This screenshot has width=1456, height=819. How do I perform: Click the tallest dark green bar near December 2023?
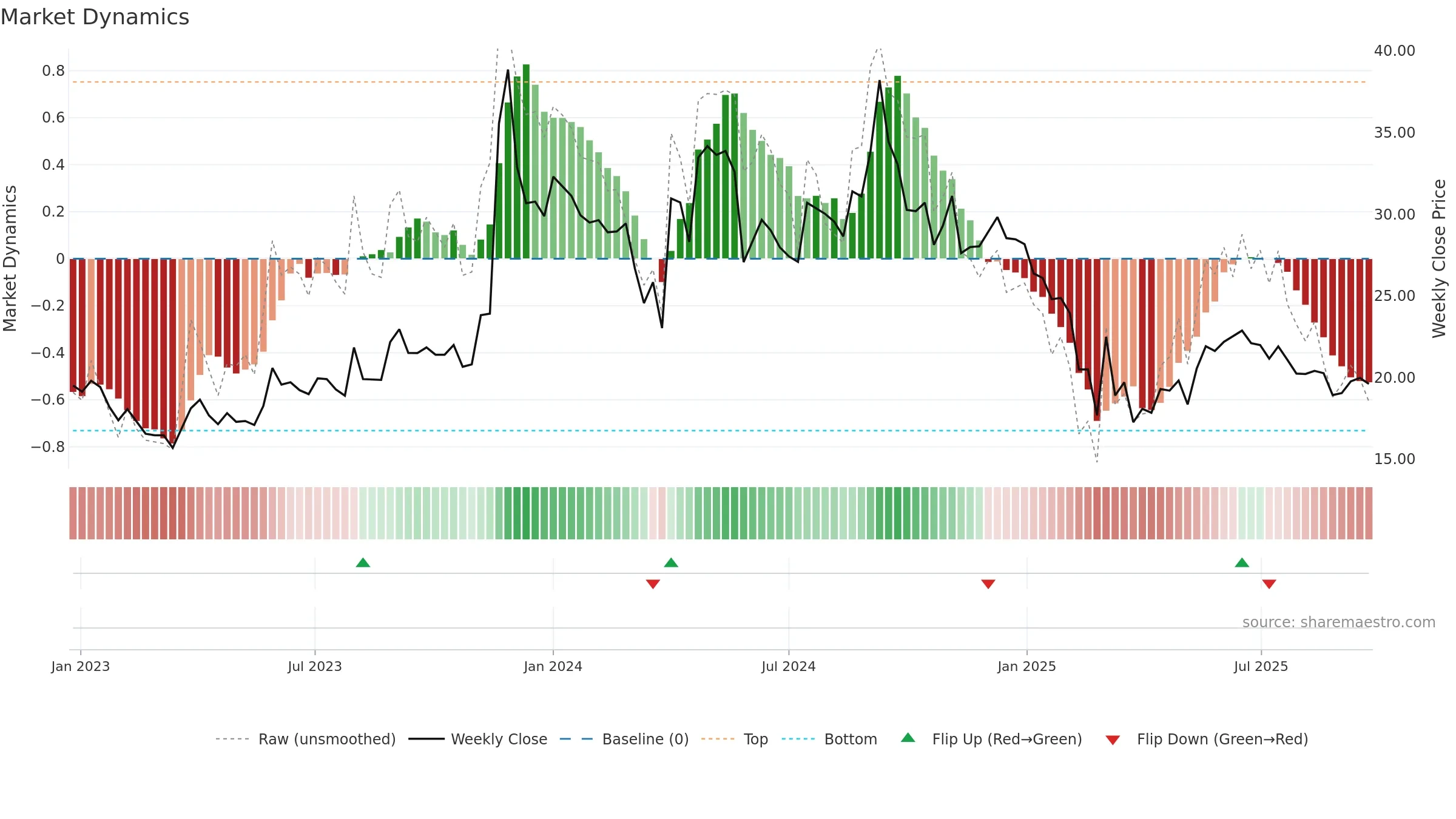coord(526,161)
